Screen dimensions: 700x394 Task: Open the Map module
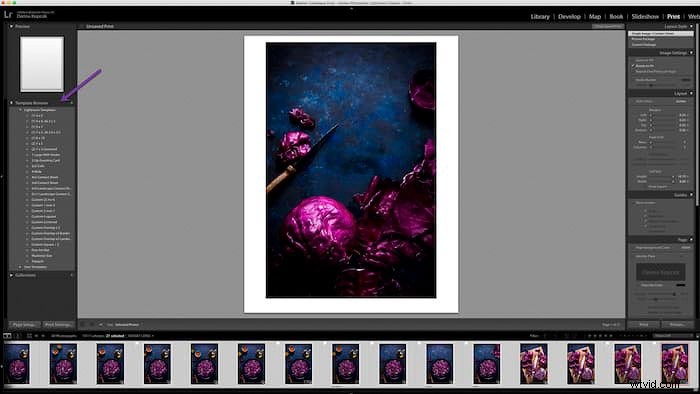595,17
